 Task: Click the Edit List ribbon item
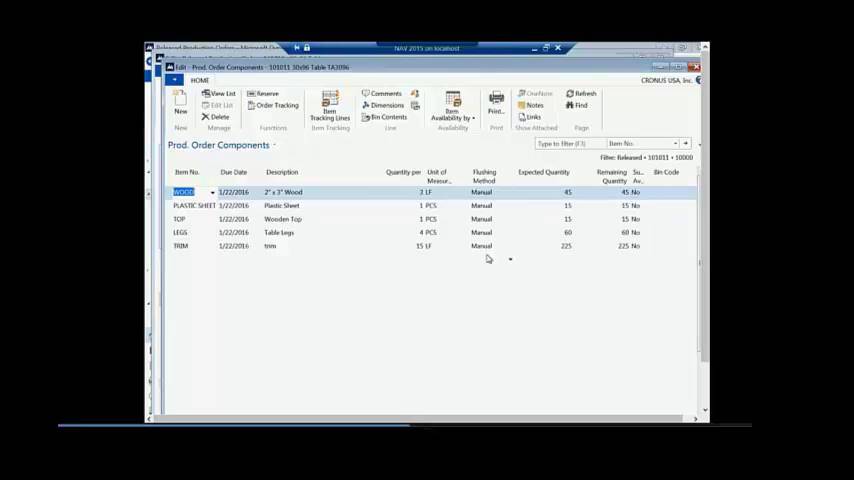[217, 106]
